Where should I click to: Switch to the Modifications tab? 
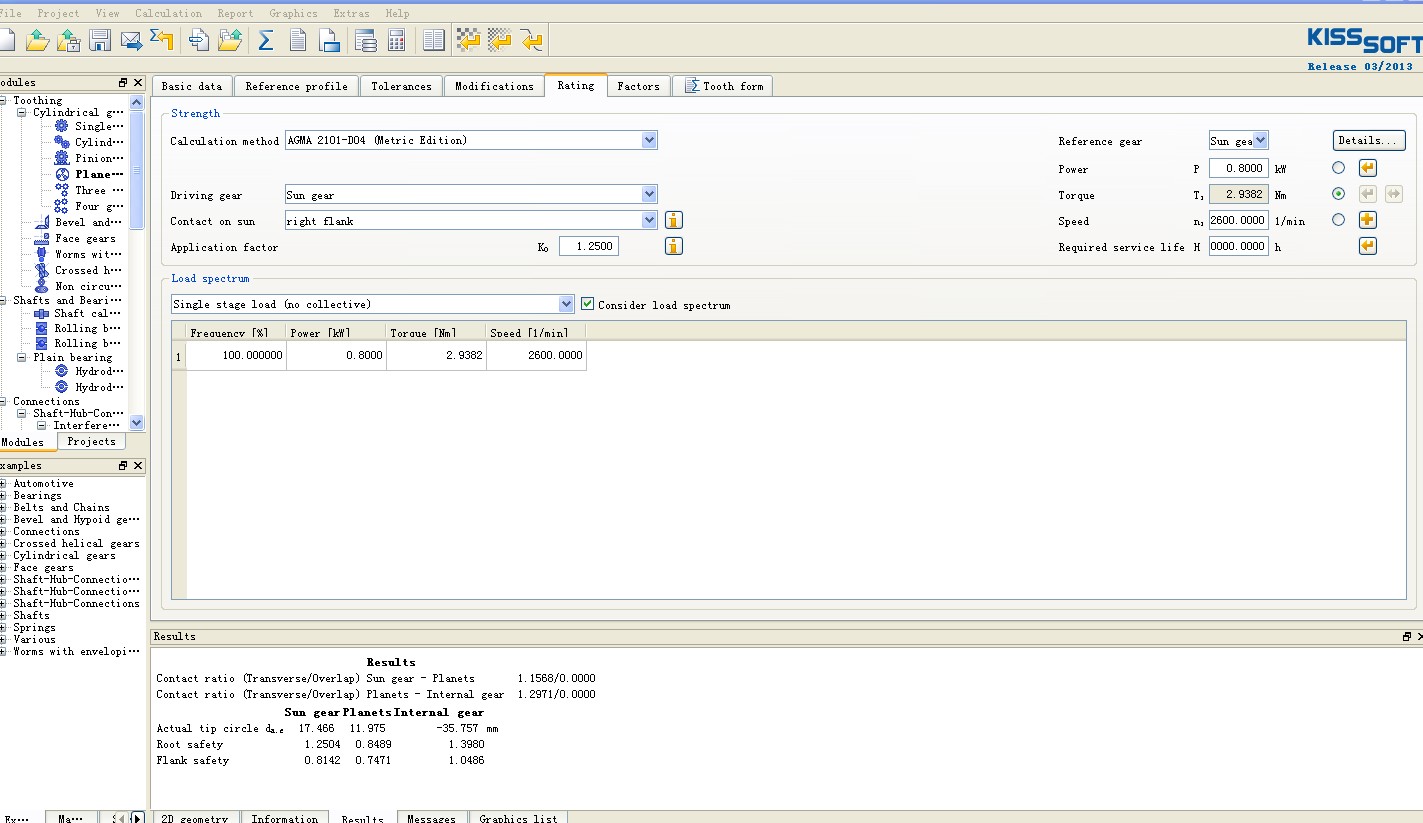pyautogui.click(x=494, y=86)
